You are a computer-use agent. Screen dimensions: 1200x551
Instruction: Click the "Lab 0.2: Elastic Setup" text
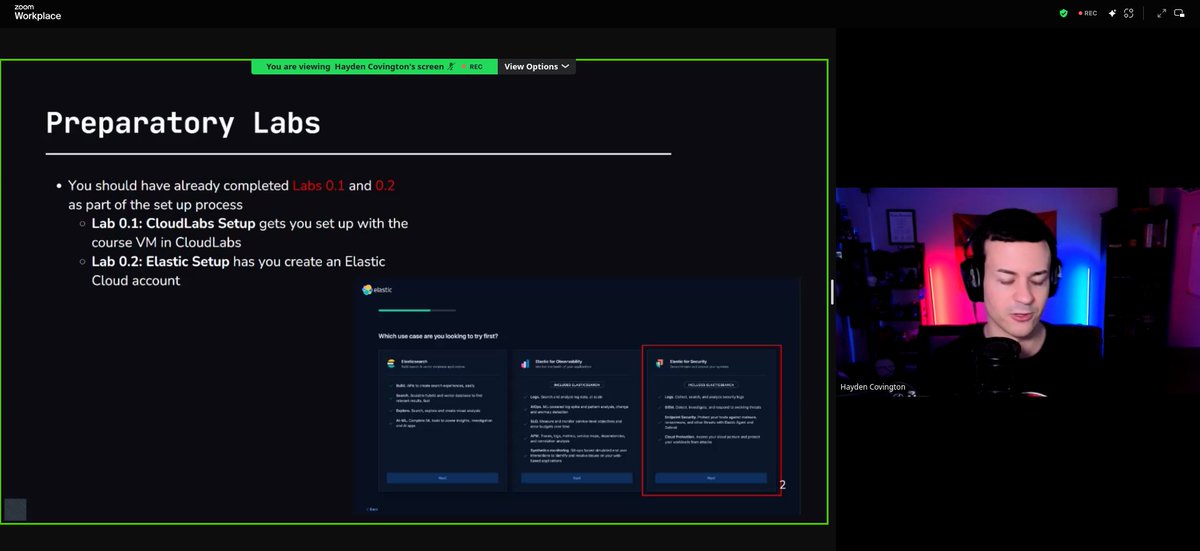click(161, 261)
